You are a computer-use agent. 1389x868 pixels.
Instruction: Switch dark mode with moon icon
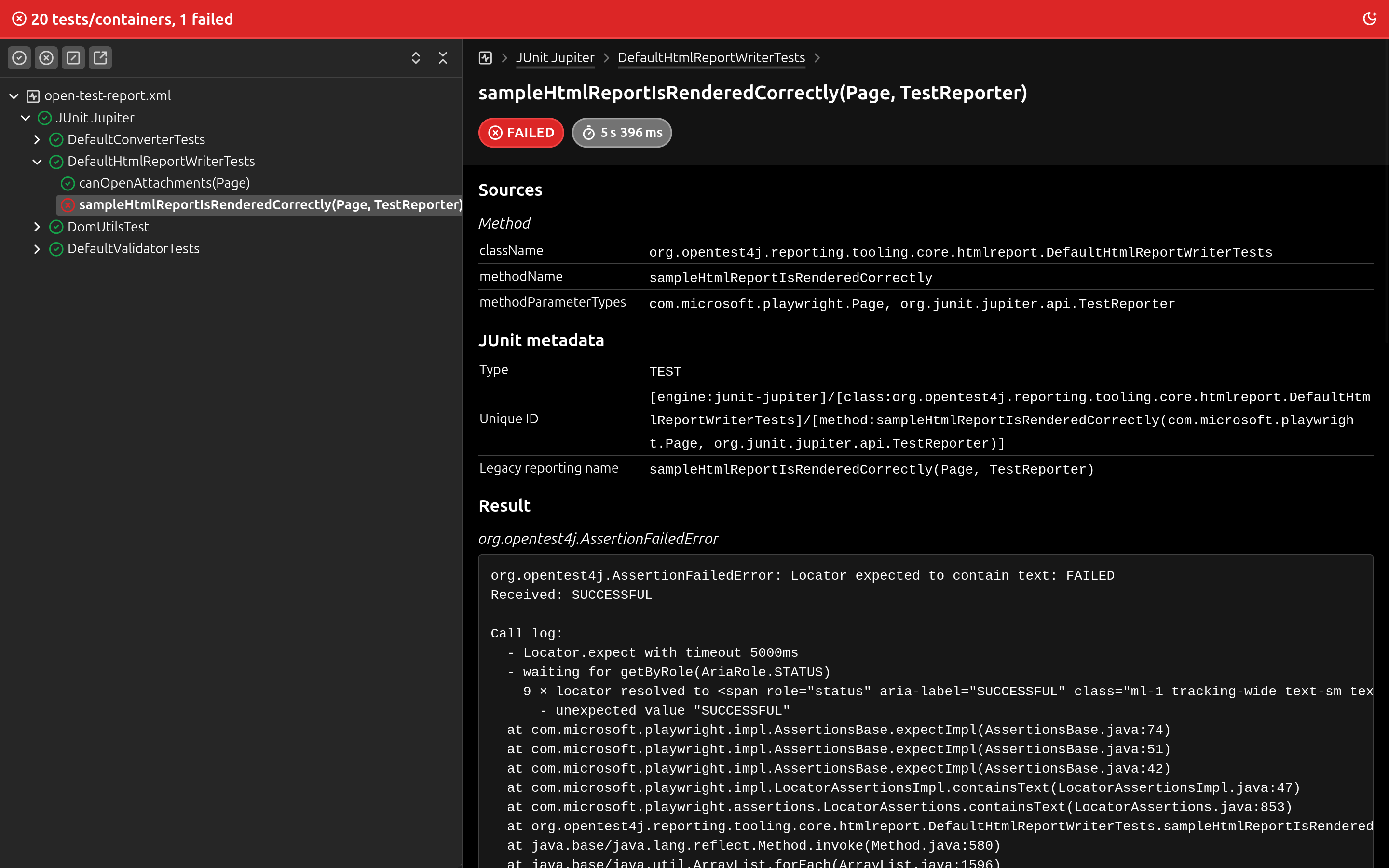click(x=1370, y=19)
